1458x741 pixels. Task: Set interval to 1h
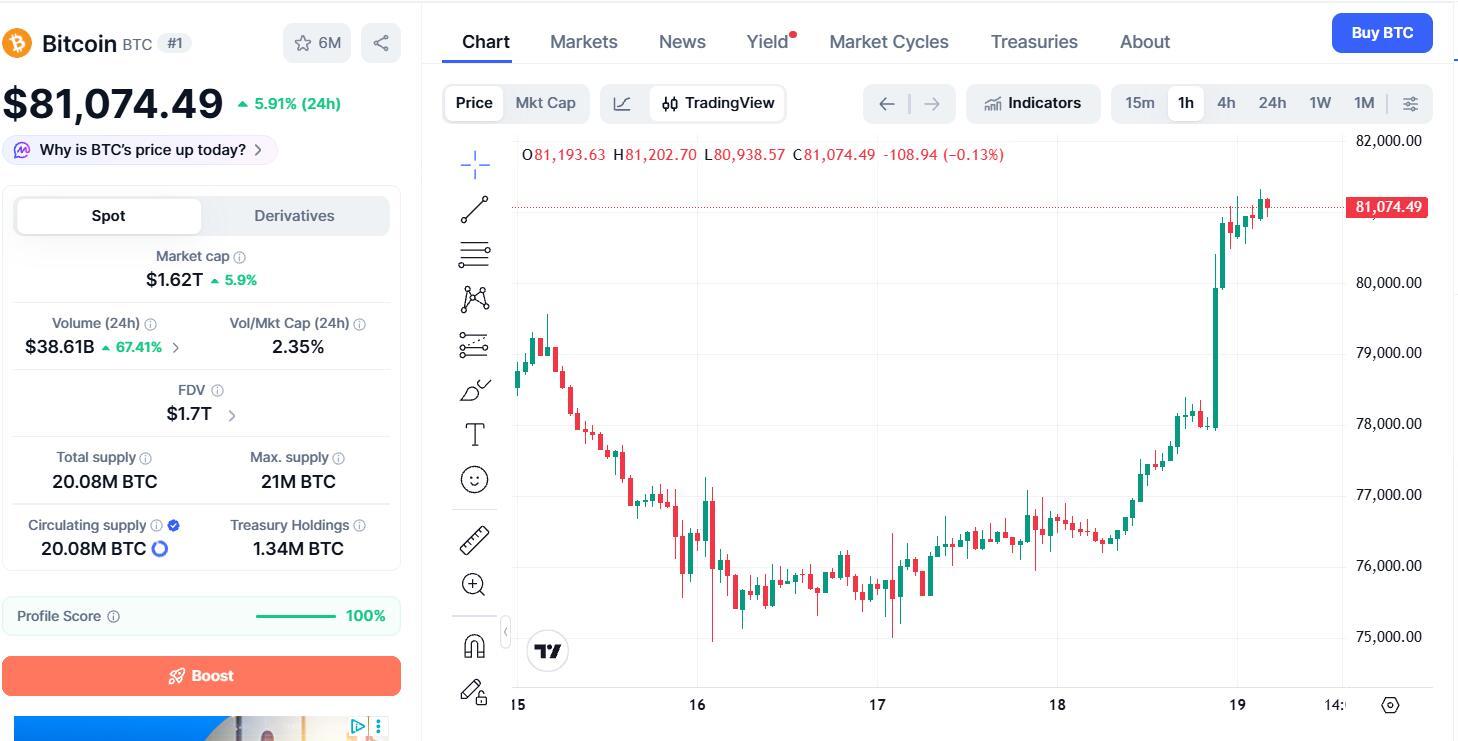click(1186, 103)
